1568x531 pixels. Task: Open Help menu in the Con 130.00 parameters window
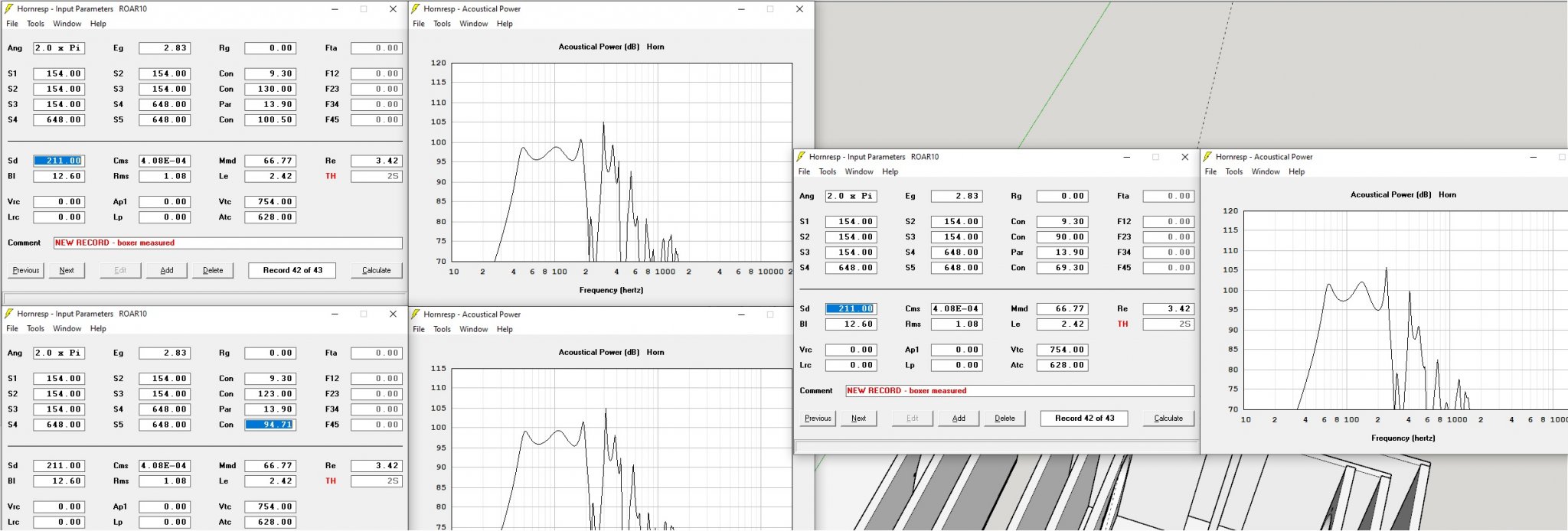tap(98, 24)
